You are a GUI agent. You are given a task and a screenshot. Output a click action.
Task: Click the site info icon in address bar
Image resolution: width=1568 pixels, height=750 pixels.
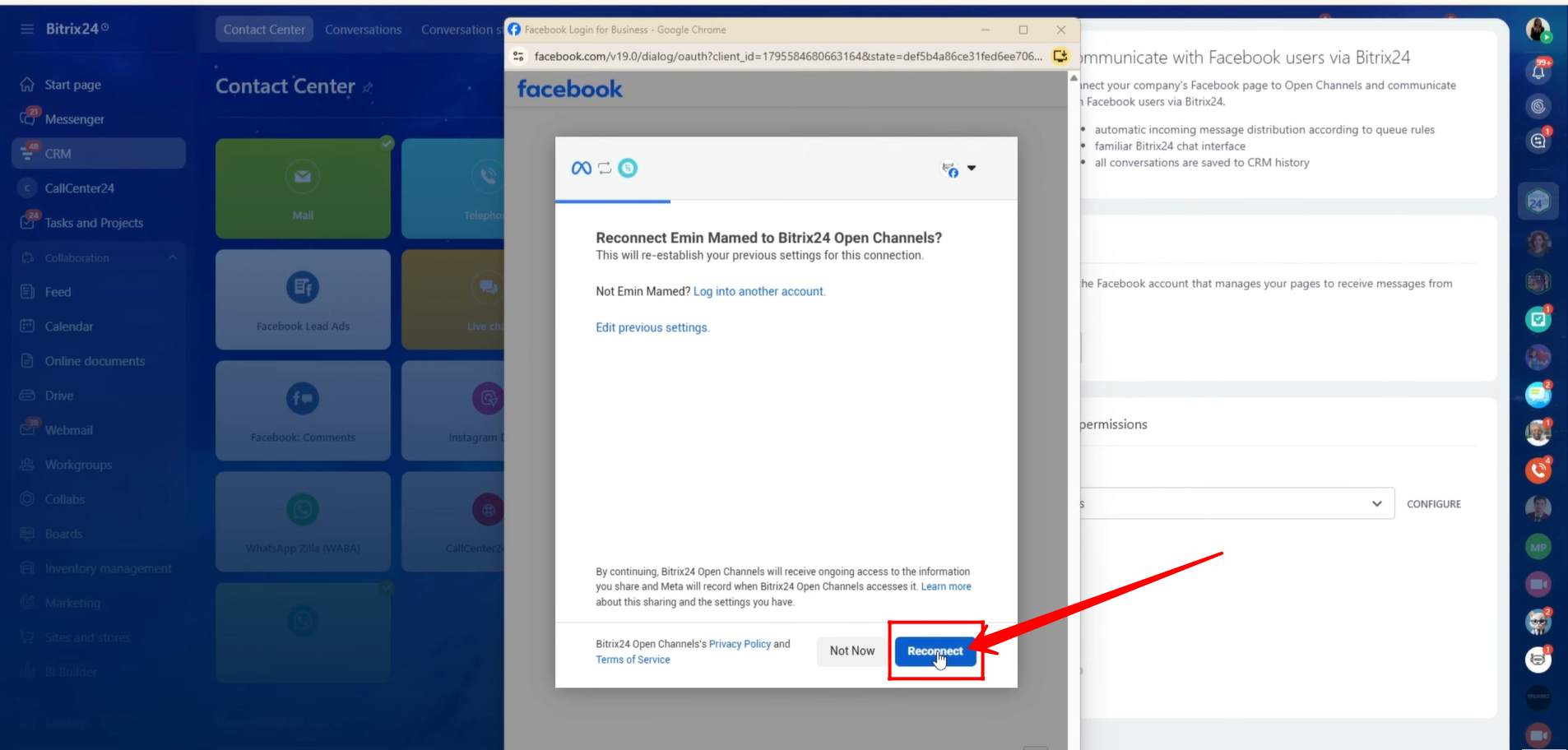coord(518,56)
